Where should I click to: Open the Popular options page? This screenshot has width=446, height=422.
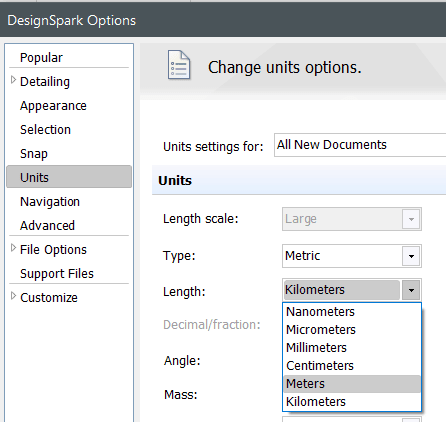41,58
